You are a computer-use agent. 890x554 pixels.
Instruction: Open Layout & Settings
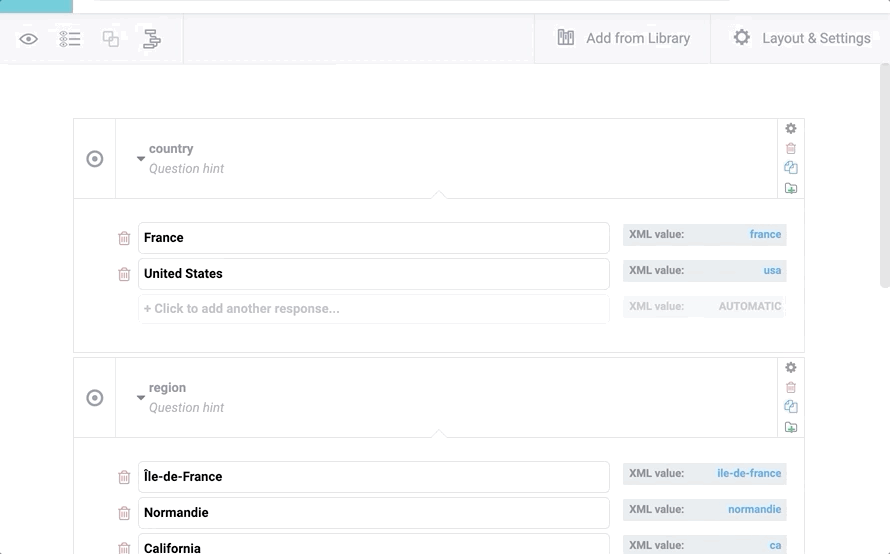(801, 38)
